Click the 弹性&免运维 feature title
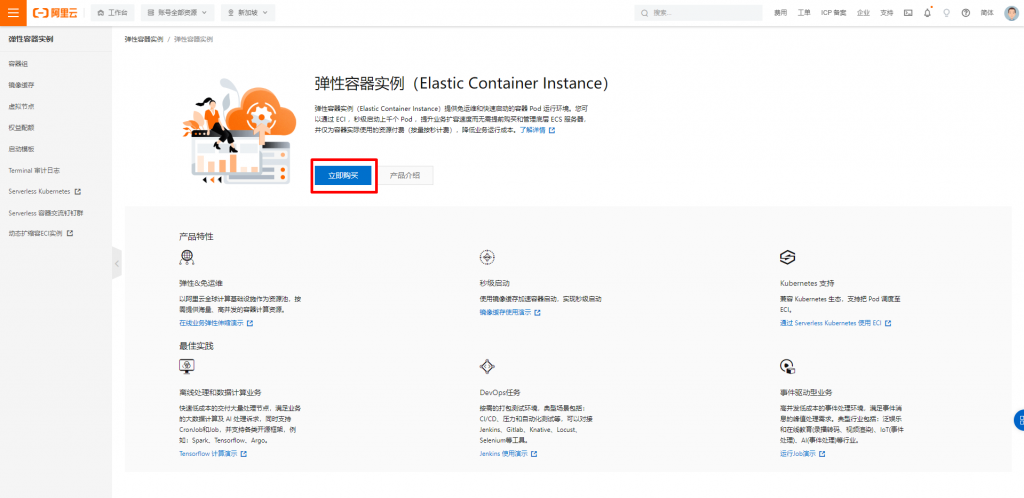Image resolution: width=1024 pixels, height=498 pixels. point(201,283)
